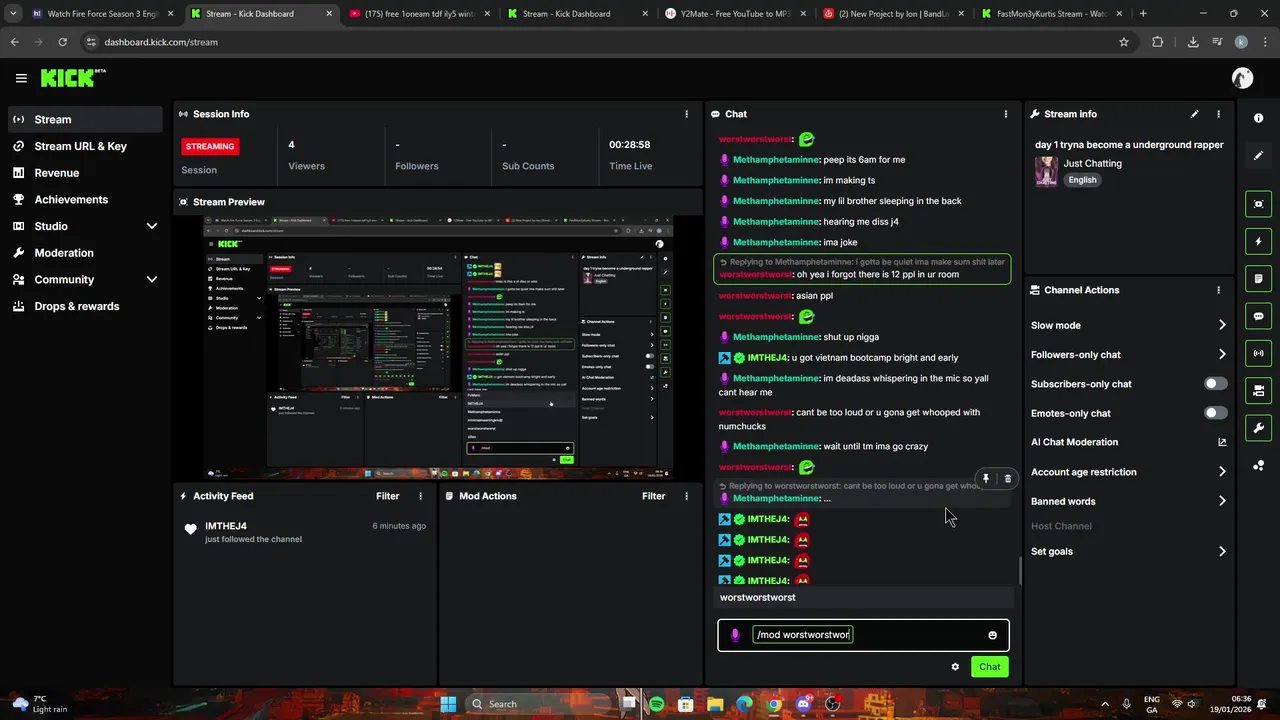The height and width of the screenshot is (720, 1280).
Task: Expand Set goals options
Action: tap(1222, 551)
